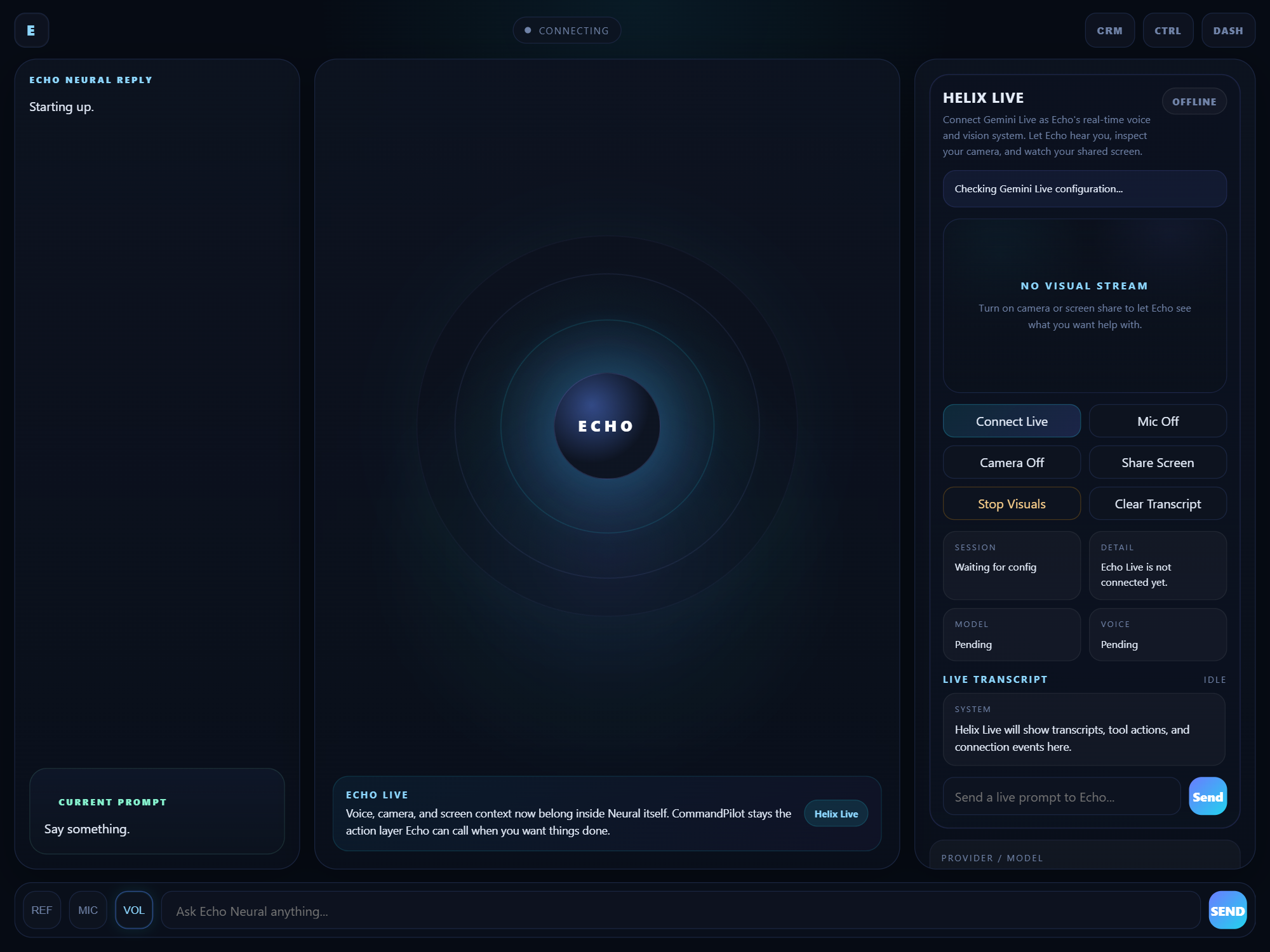
Task: Click the HELIX LIVE title
Action: point(983,98)
